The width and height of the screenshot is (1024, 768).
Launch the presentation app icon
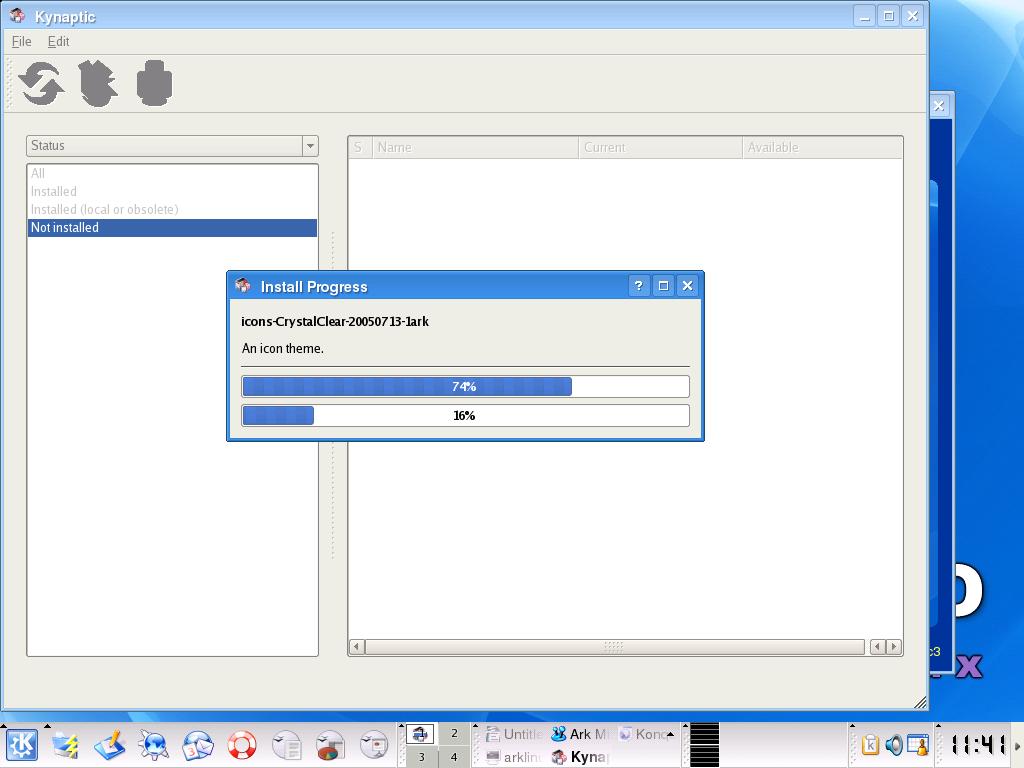coord(374,745)
